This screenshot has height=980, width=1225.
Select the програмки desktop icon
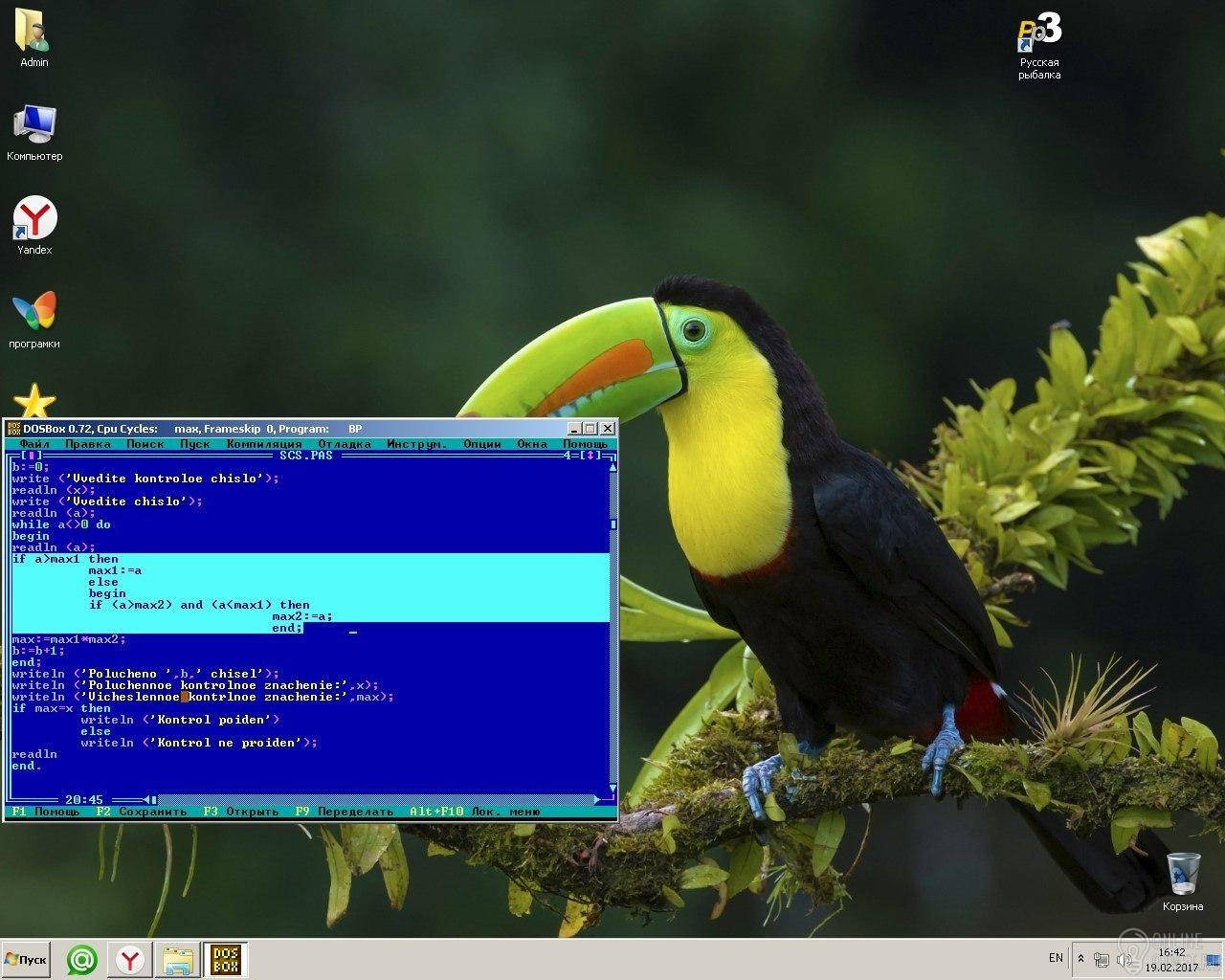coord(34,315)
